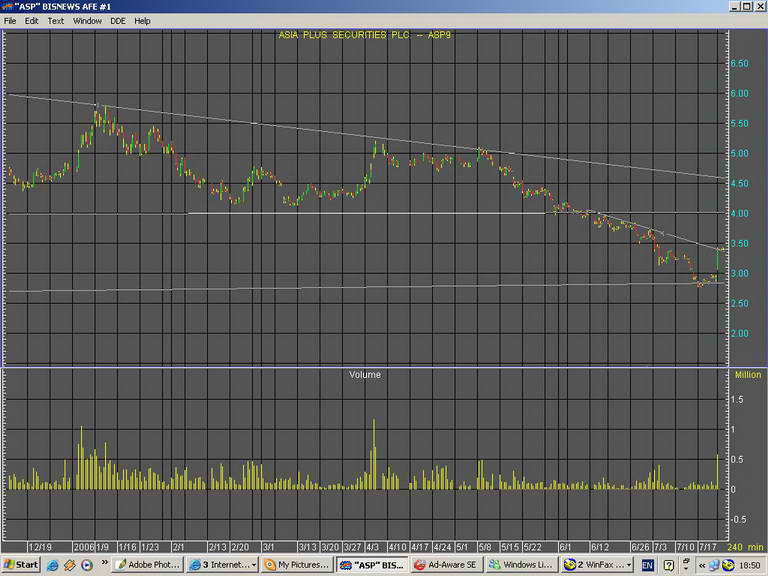
Task: Click the "ASP" BISNEWS taskbar button
Action: (372, 565)
